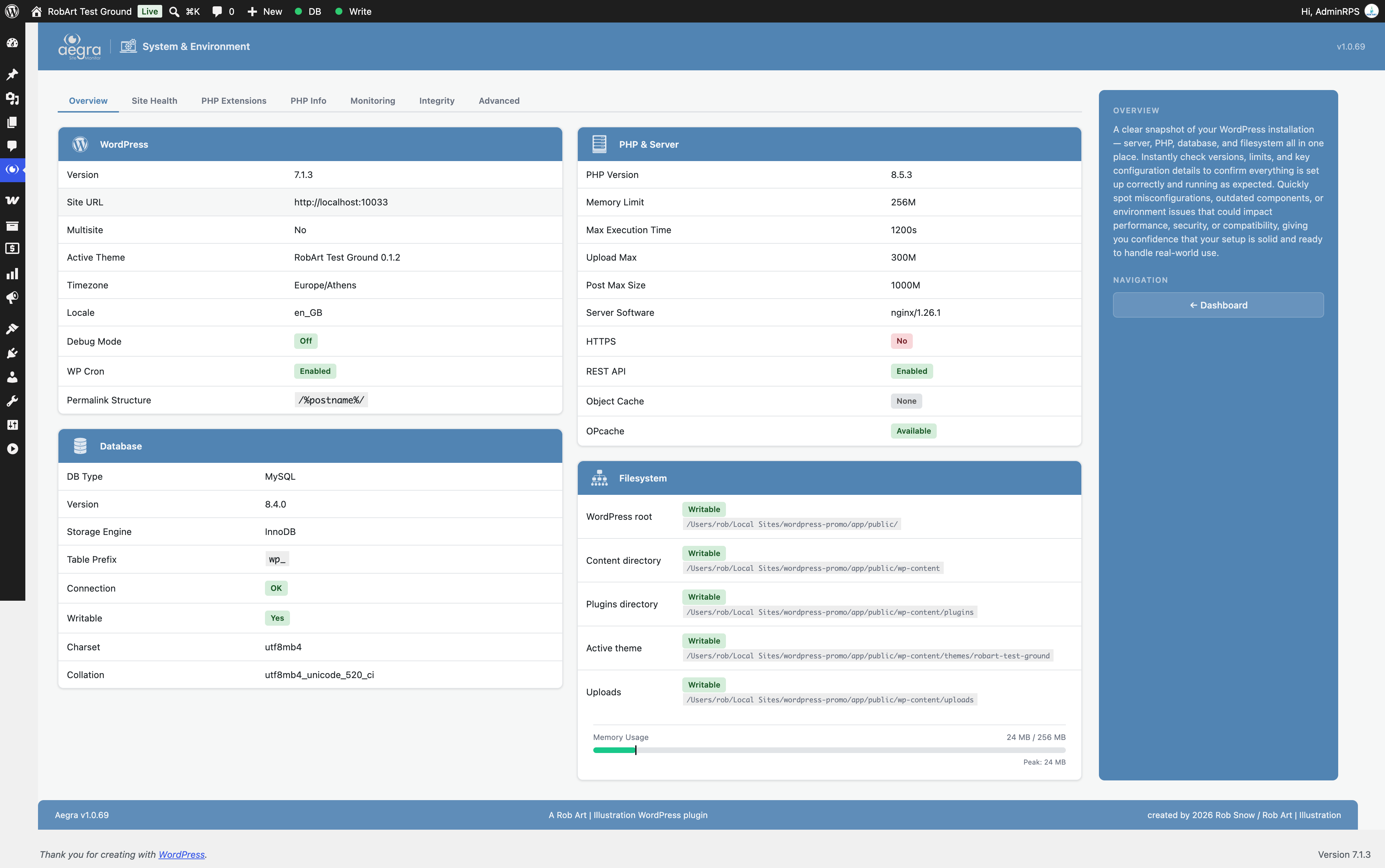Image resolution: width=1385 pixels, height=868 pixels.
Task: Click the WordPress logo in admin bar
Action: point(12,12)
